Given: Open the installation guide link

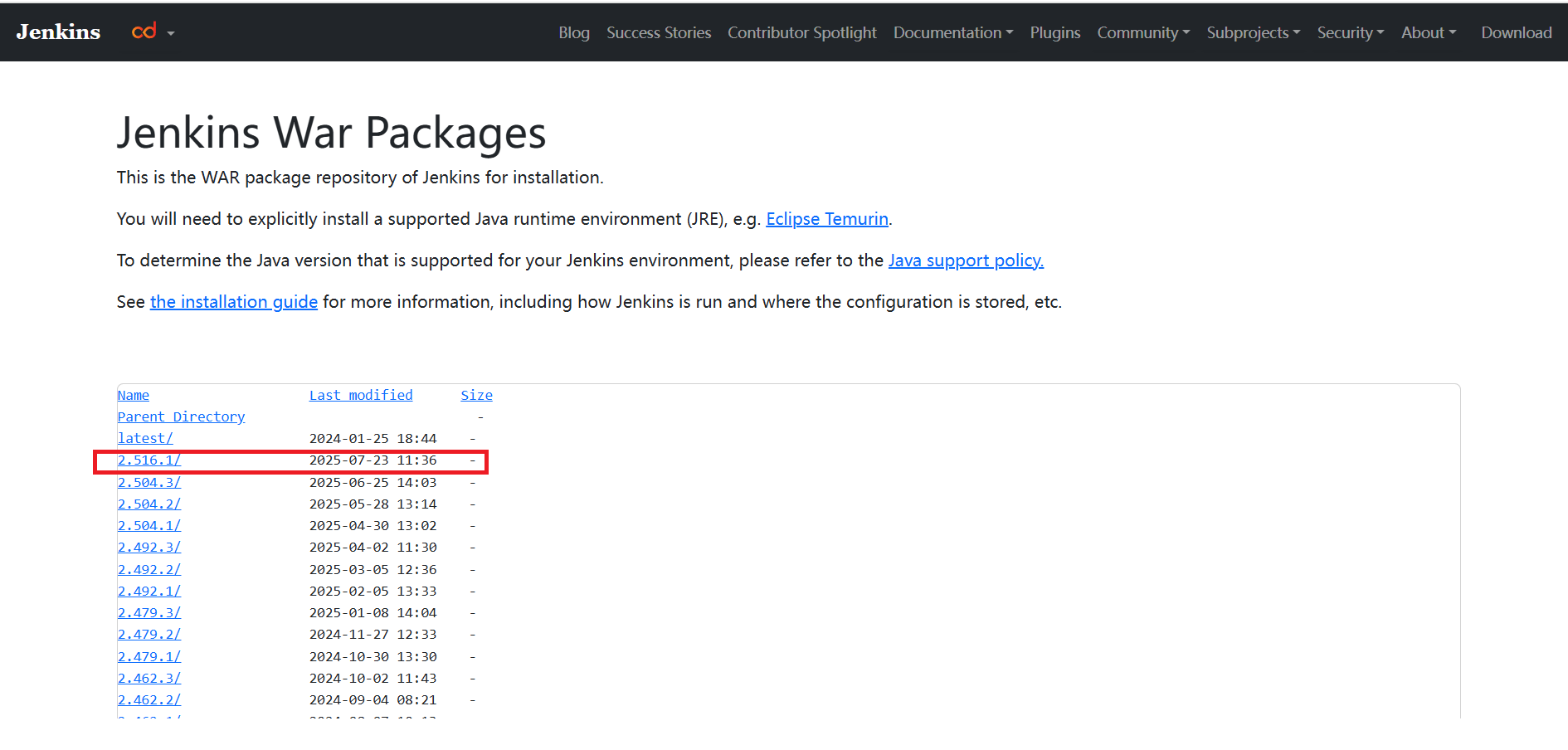Looking at the screenshot, I should point(234,302).
